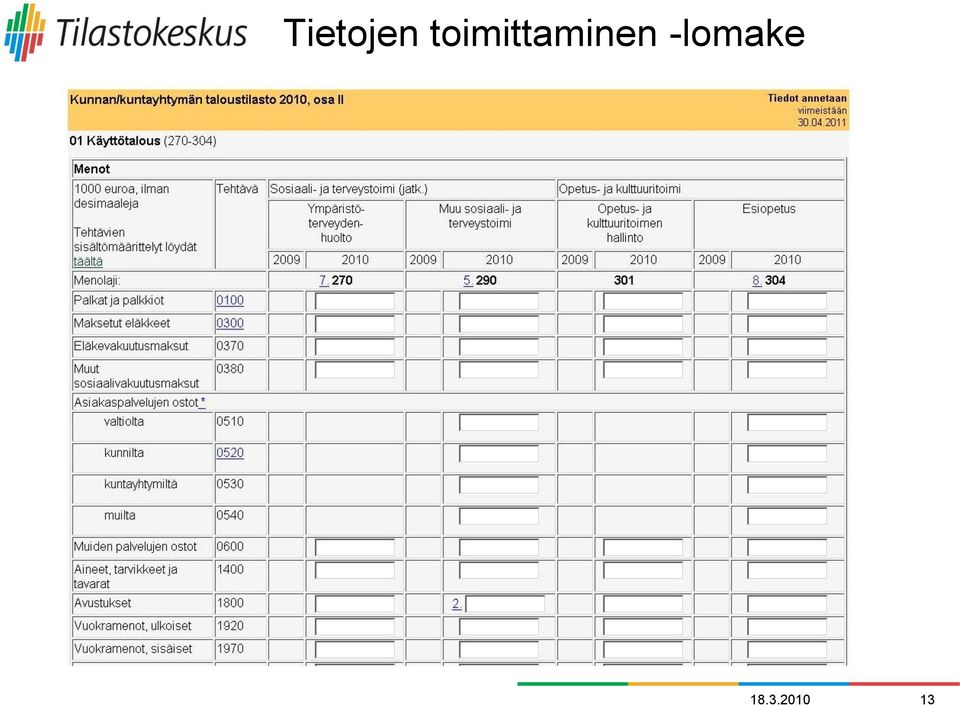Viewport: 960px width, 705px height.
Task: Open footnote 8 link beside column 304
Action: tap(757, 280)
